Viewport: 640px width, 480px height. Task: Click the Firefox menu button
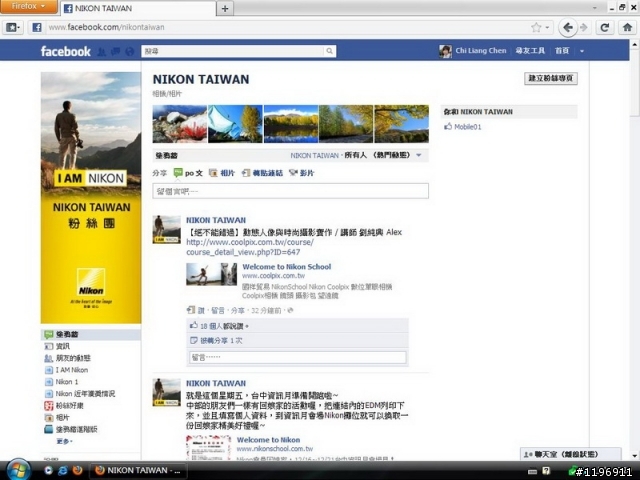coord(28,6)
